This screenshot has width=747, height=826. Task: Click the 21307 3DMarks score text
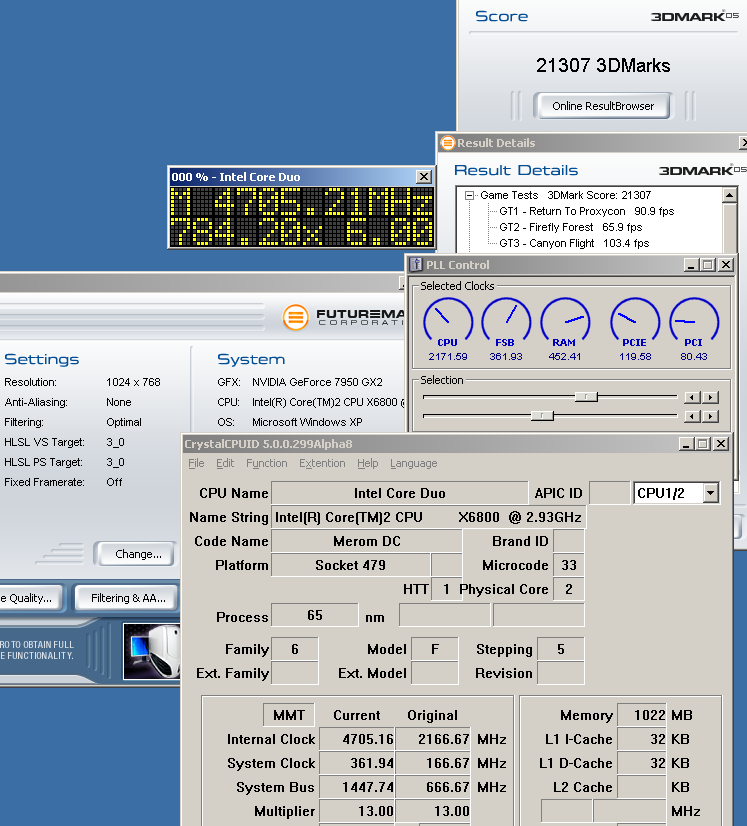tap(603, 65)
